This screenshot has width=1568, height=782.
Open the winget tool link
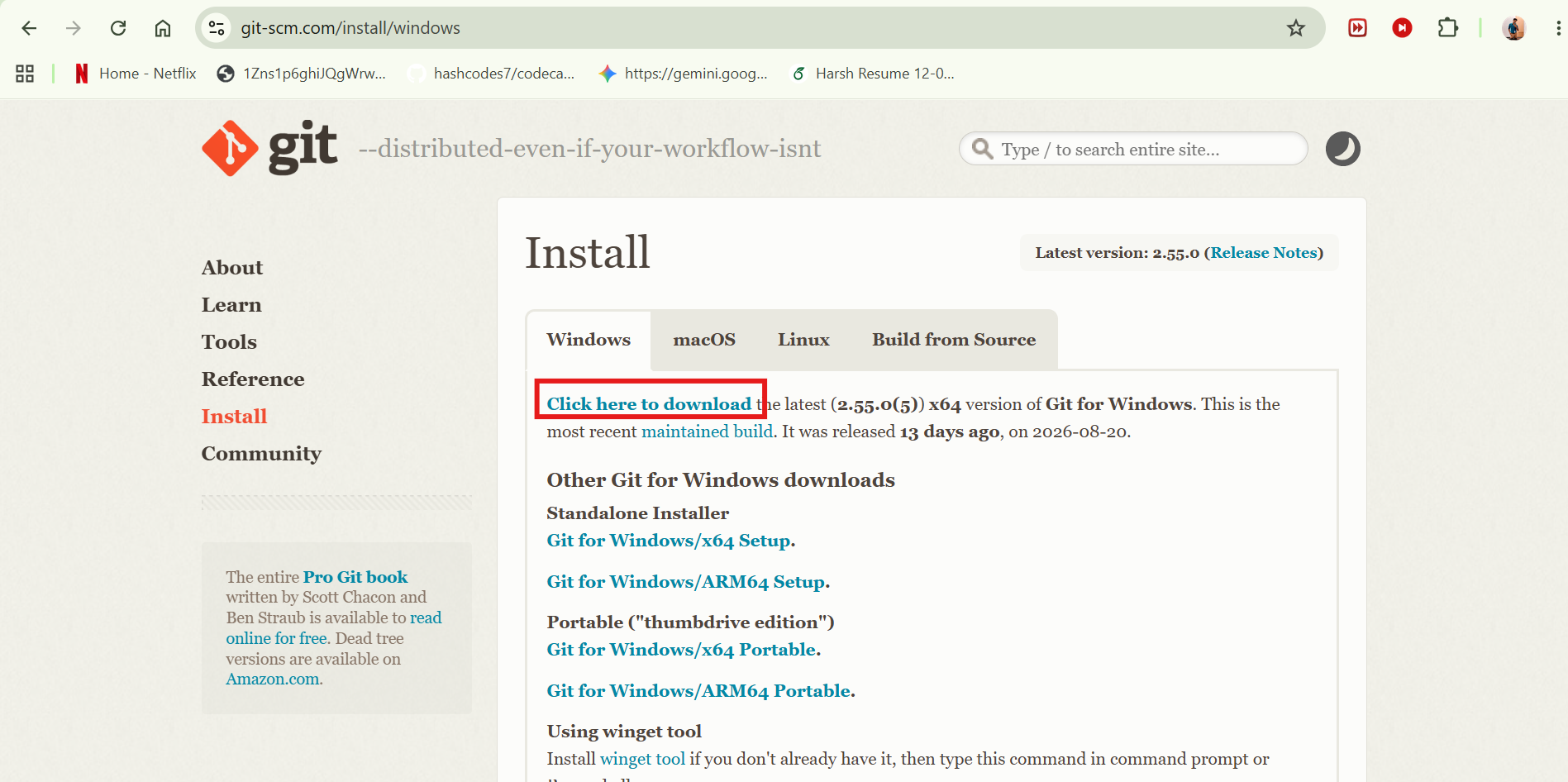click(x=642, y=759)
